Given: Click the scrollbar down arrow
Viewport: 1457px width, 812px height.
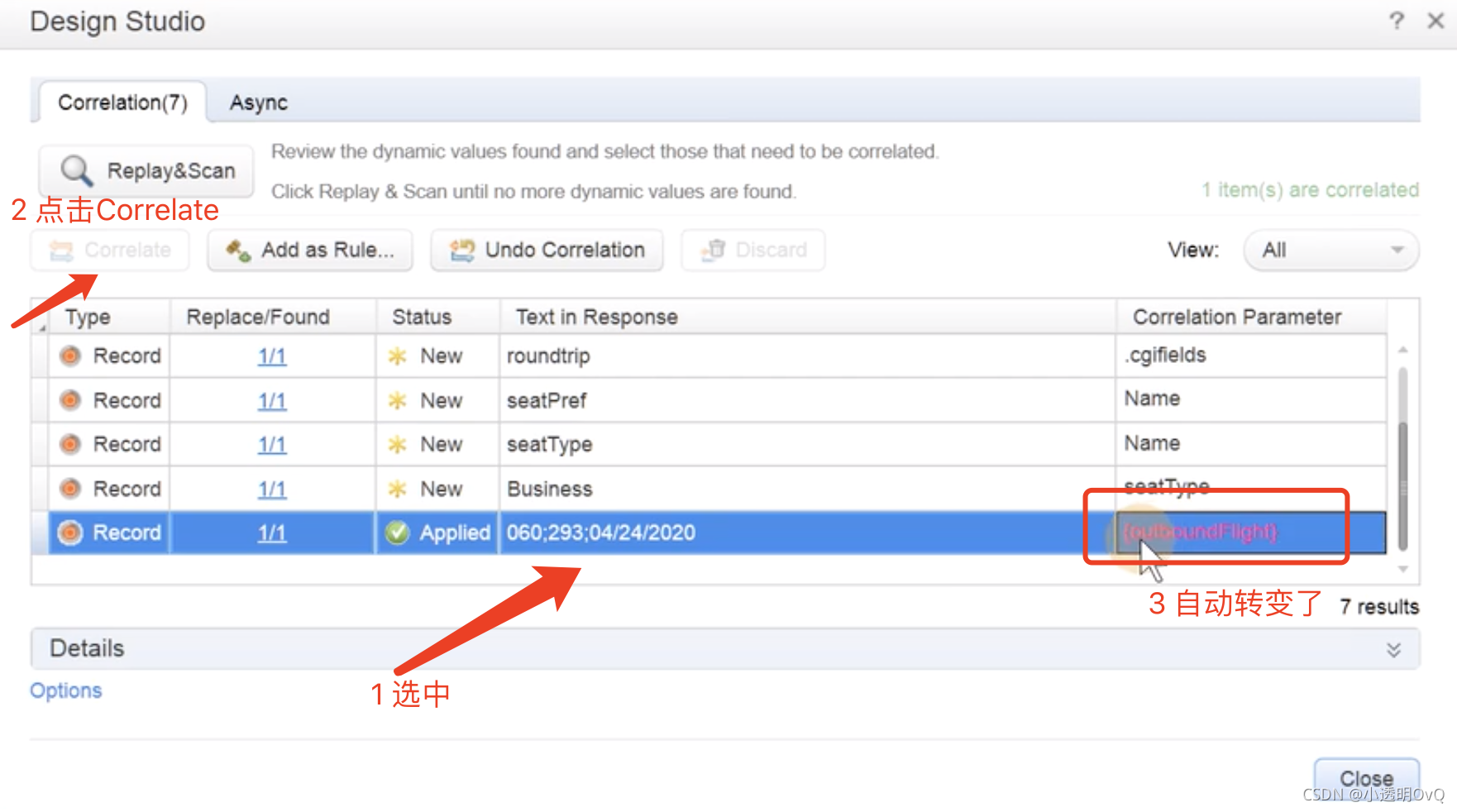Looking at the screenshot, I should [1402, 569].
